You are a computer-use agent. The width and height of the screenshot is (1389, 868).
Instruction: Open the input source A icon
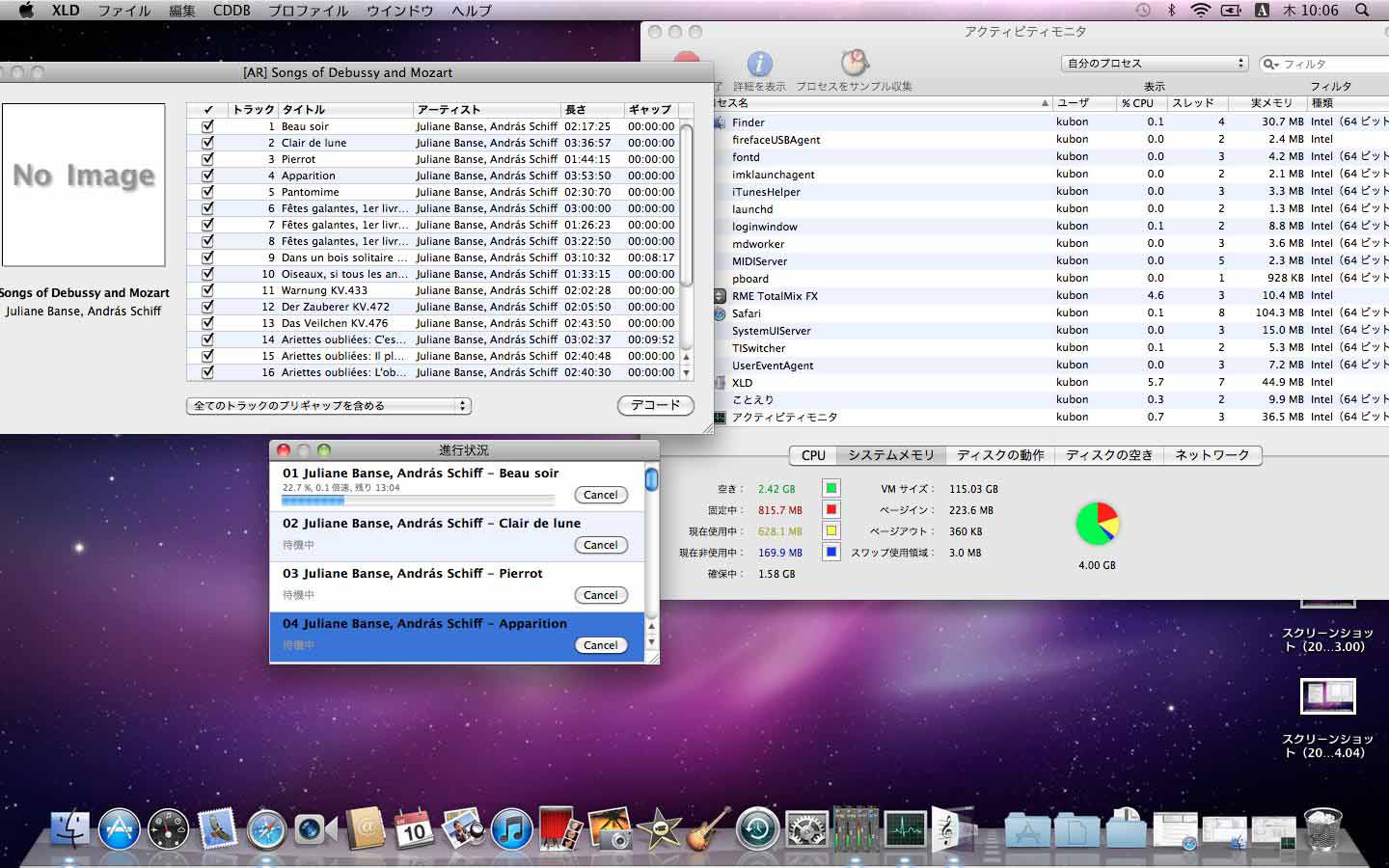1262,10
